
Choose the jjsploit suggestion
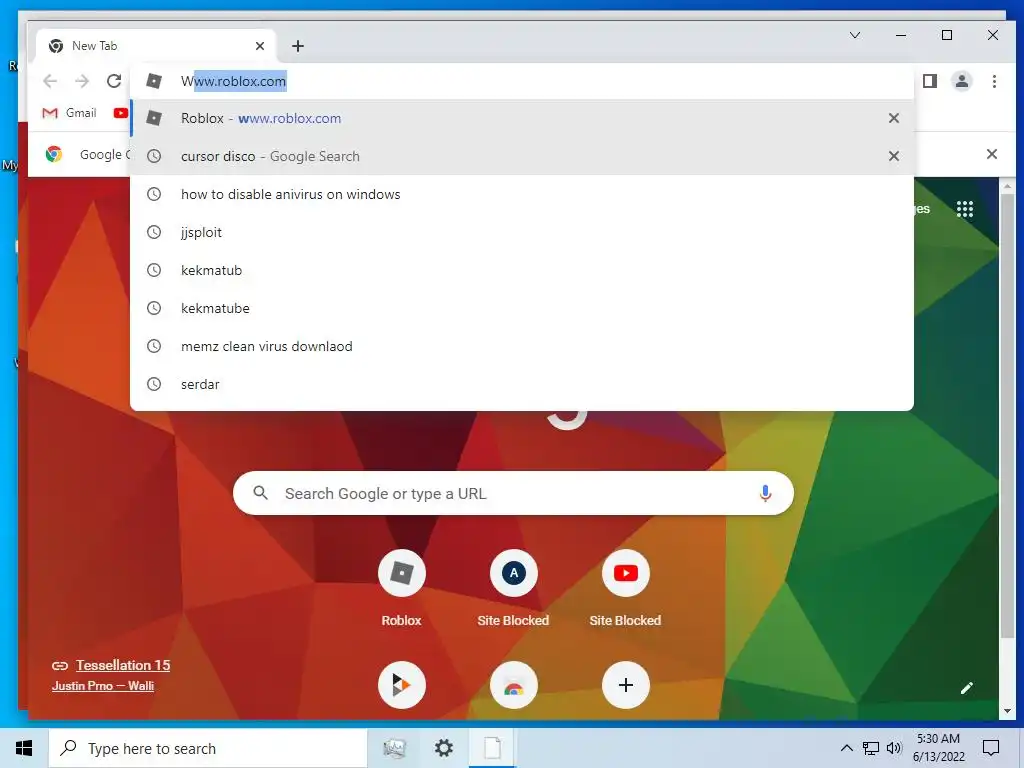(x=522, y=232)
